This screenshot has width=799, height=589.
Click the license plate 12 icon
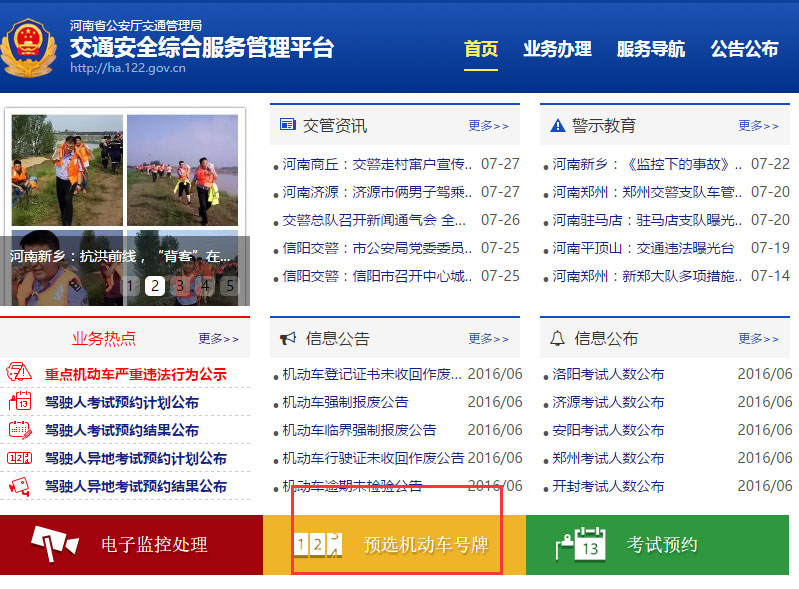pos(318,545)
